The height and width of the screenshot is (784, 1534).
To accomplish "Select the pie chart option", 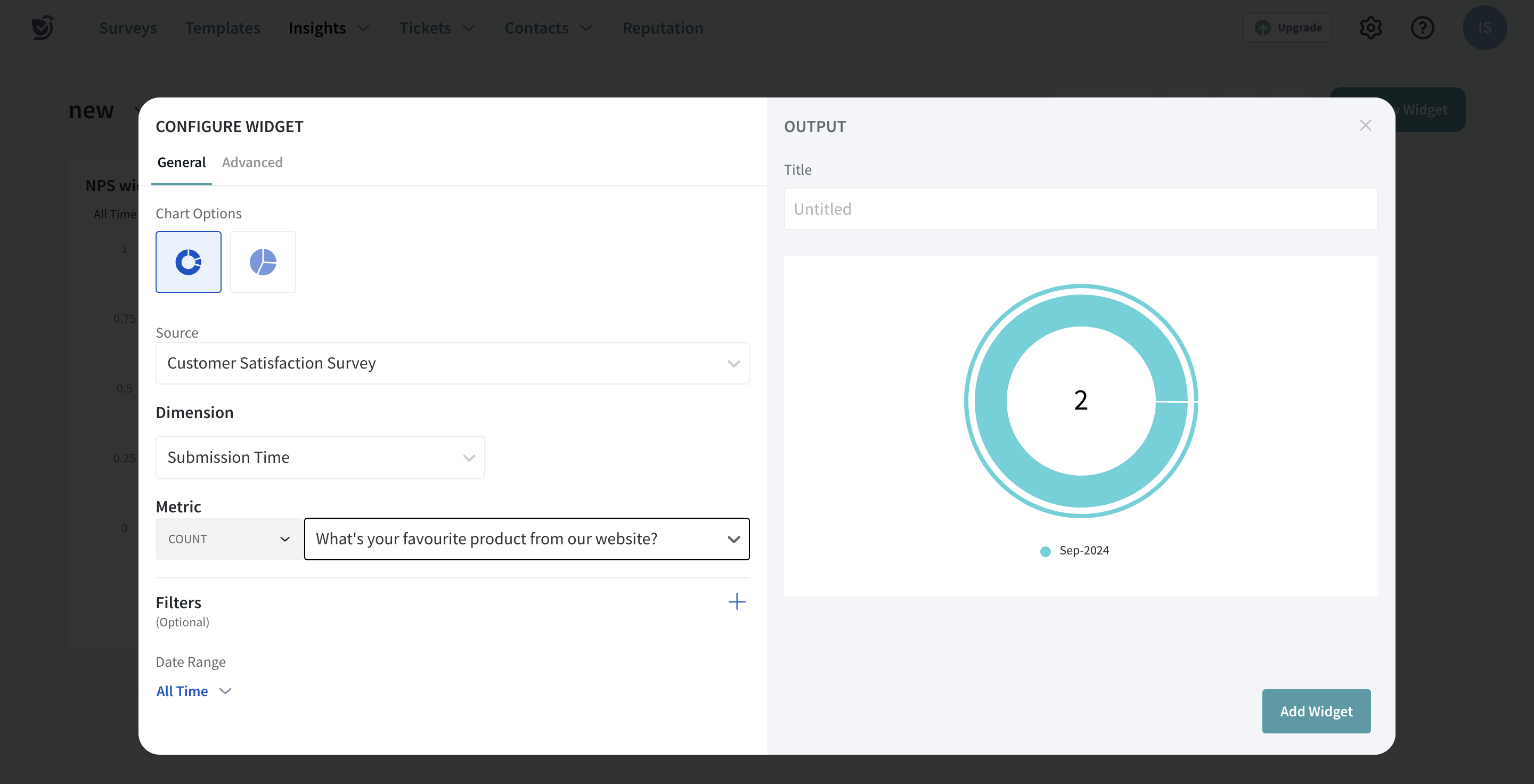I will (x=263, y=262).
